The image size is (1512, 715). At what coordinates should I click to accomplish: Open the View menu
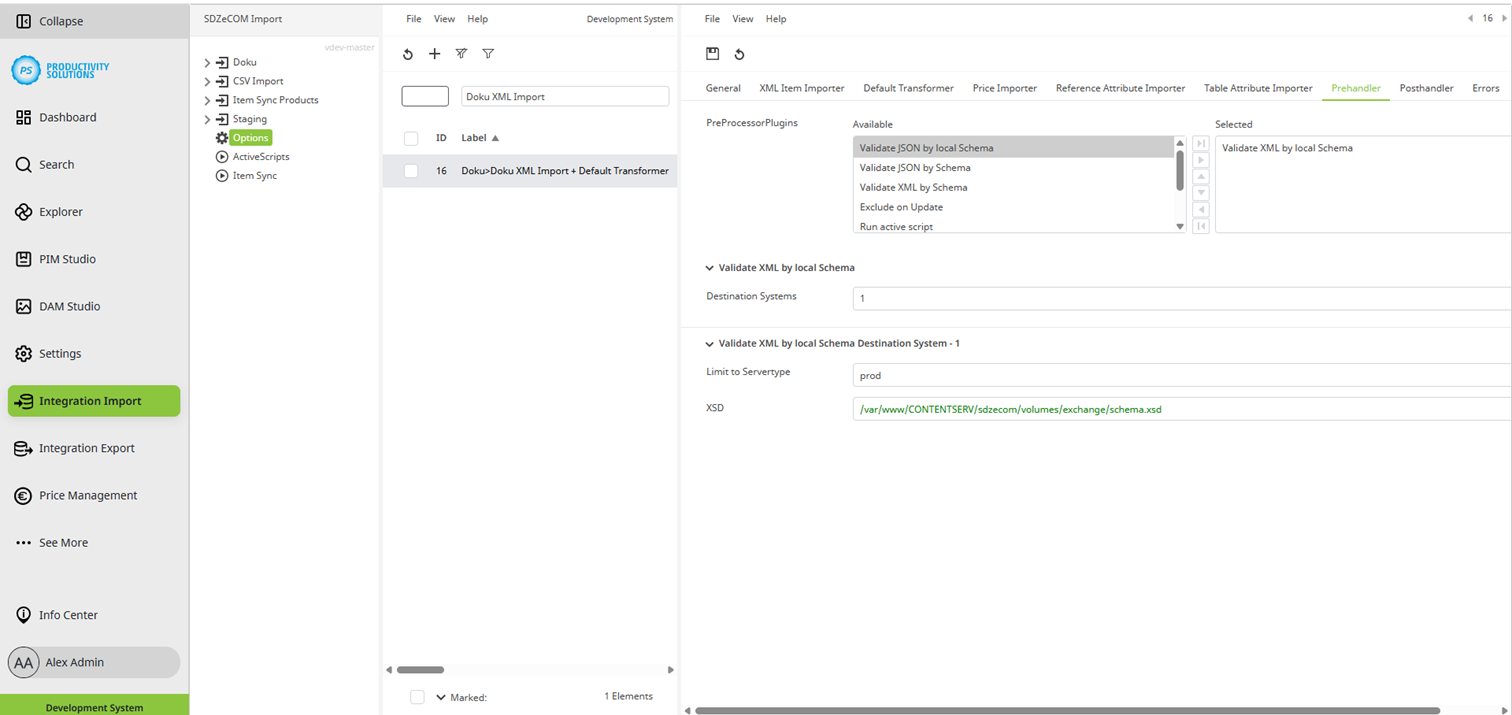tap(444, 18)
